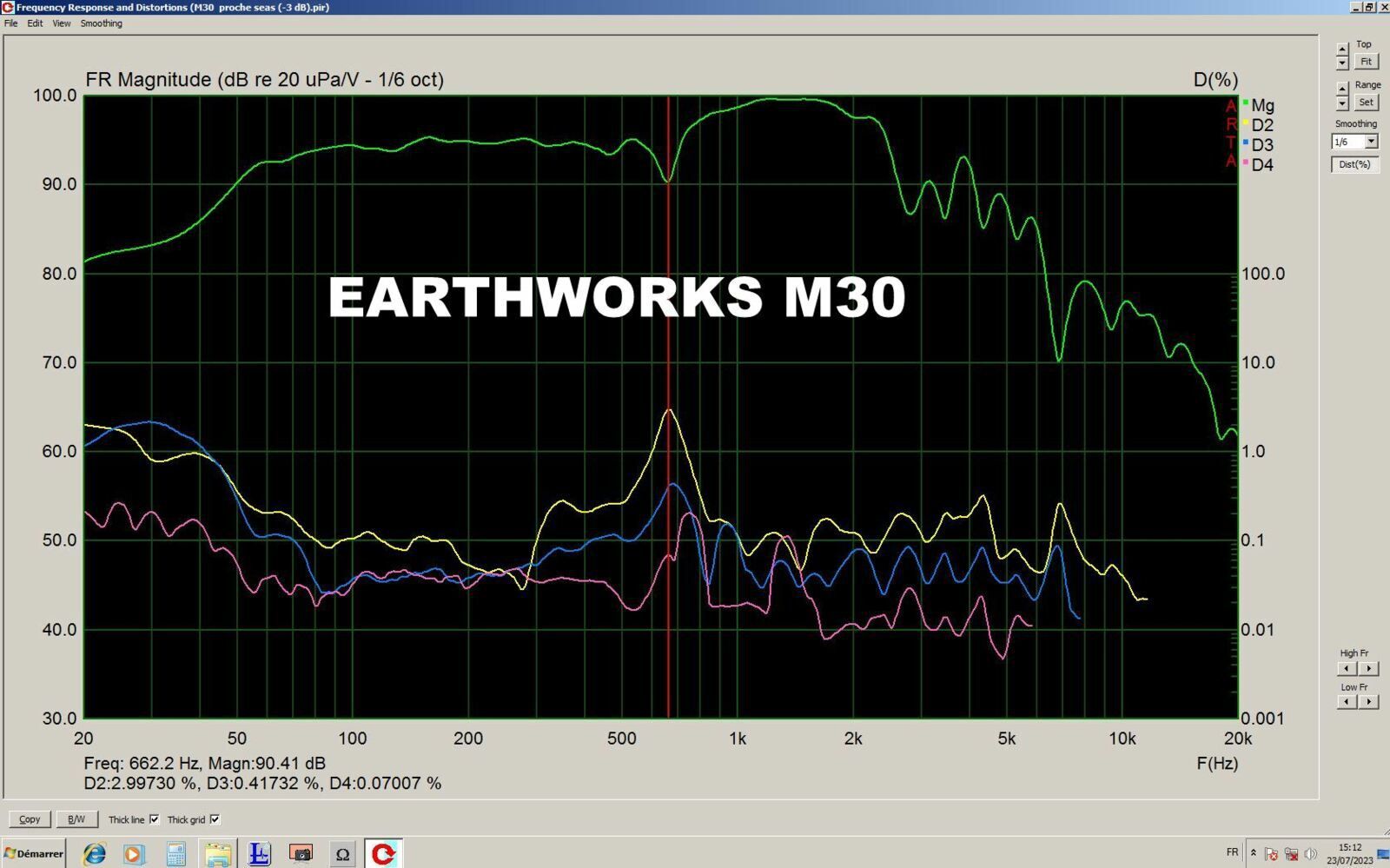The width and height of the screenshot is (1390, 868).
Task: Decrease Range with the down arrow
Action: point(1342,103)
